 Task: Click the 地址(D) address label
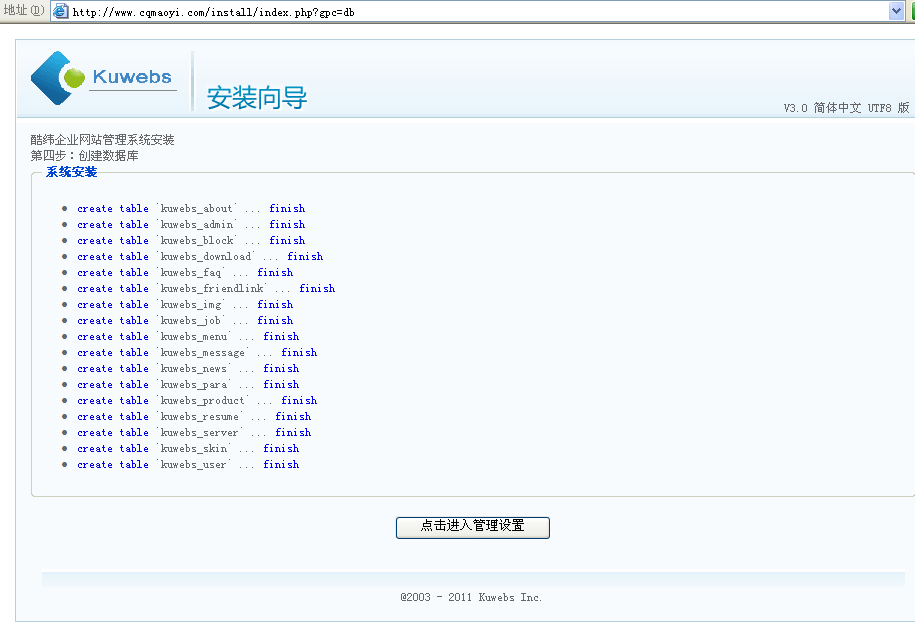pyautogui.click(x=24, y=11)
